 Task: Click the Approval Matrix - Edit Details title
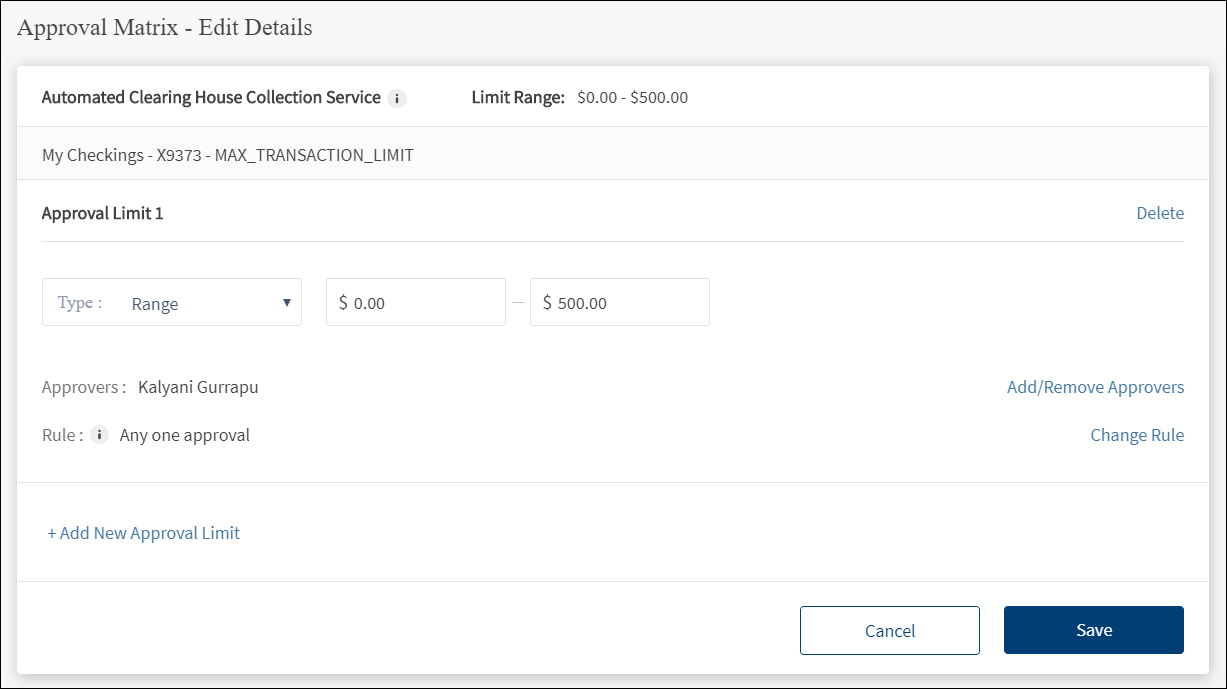tap(165, 28)
